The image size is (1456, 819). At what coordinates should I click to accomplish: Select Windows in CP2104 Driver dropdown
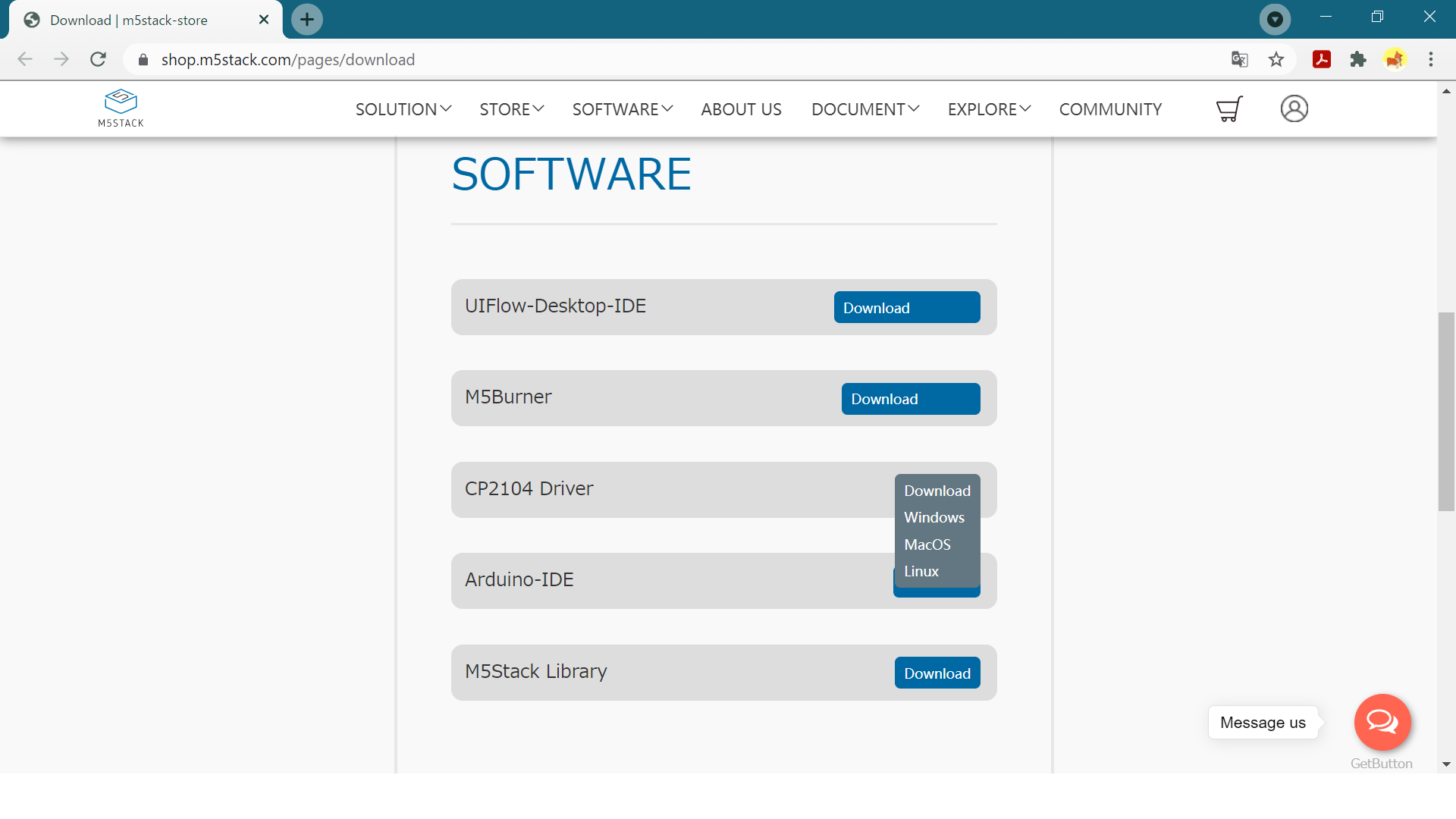[934, 517]
